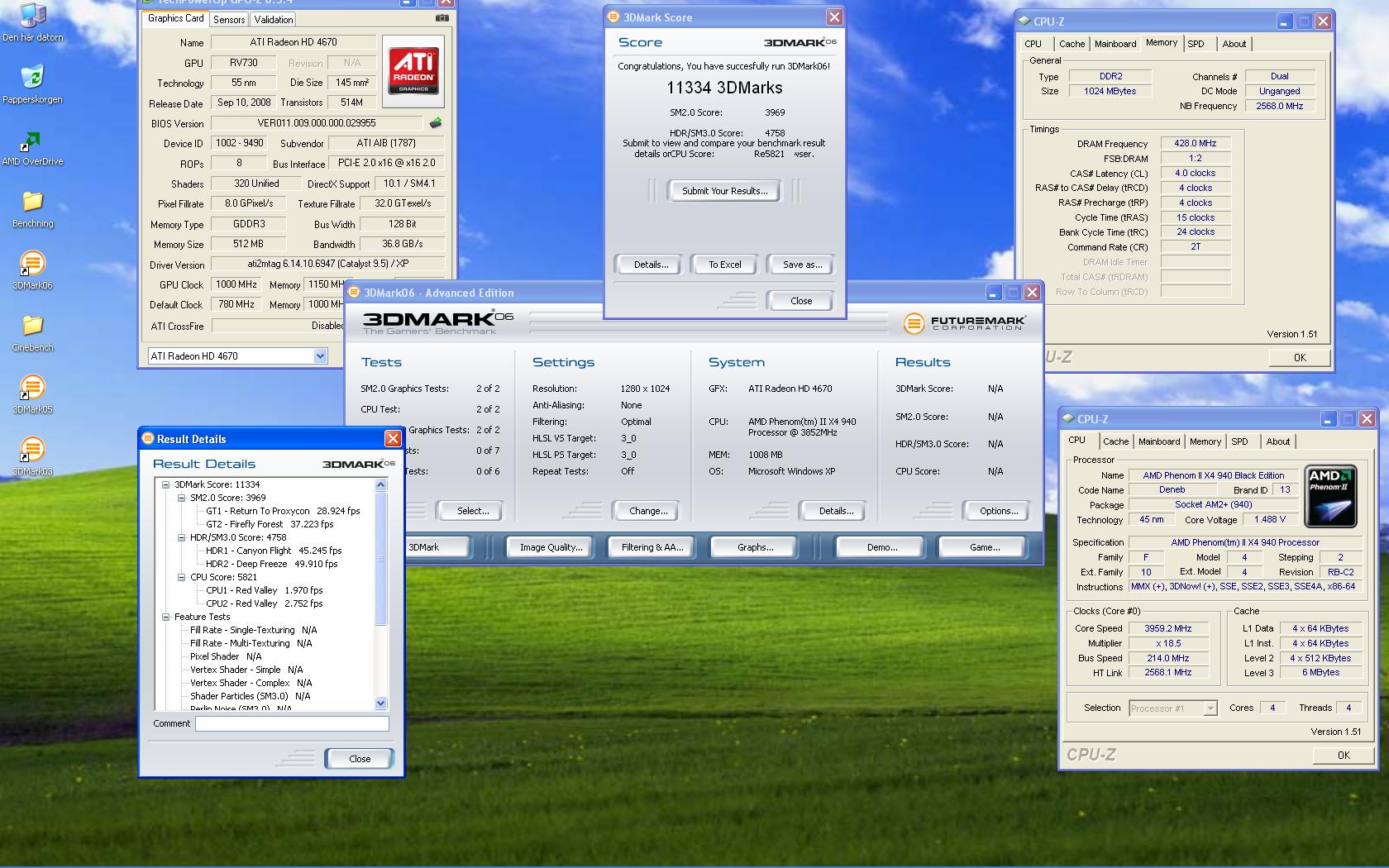The height and width of the screenshot is (868, 1389).
Task: Click the 3959.2 MHz Core Speed value
Action: pos(1167,628)
